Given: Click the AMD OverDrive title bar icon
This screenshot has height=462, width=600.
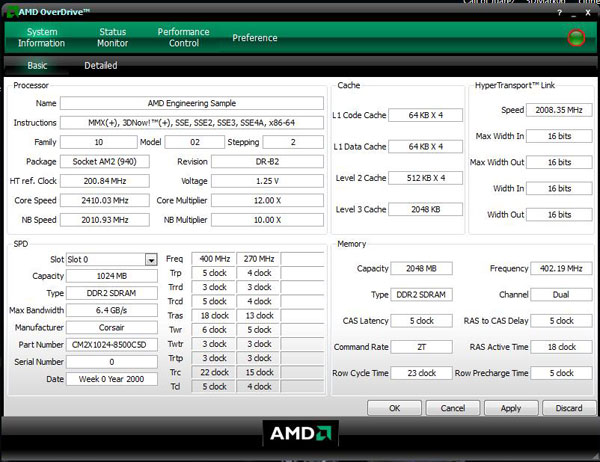Looking at the screenshot, I should click(x=12, y=12).
